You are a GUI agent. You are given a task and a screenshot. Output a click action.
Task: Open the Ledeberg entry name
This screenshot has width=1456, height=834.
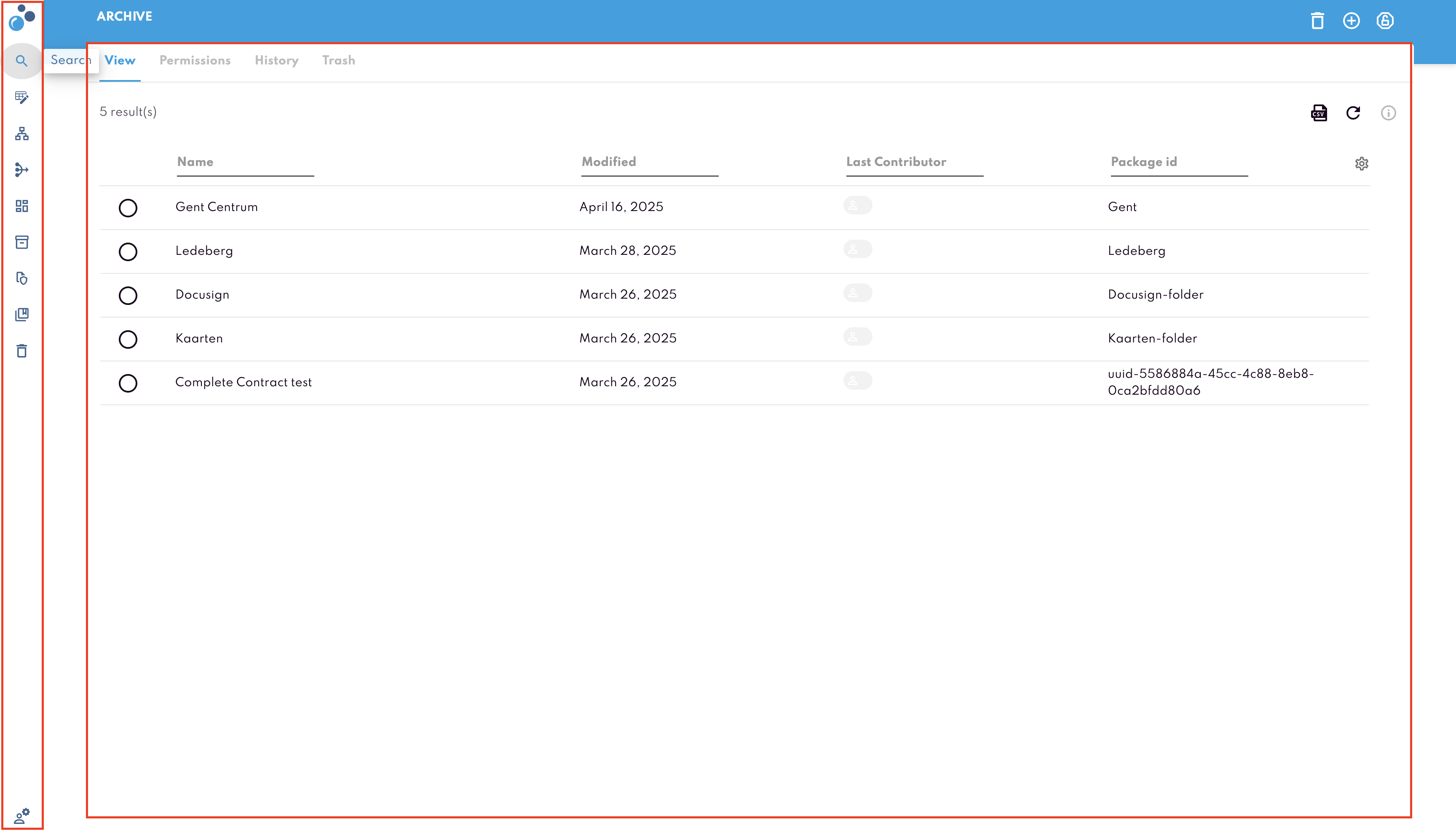tap(204, 251)
